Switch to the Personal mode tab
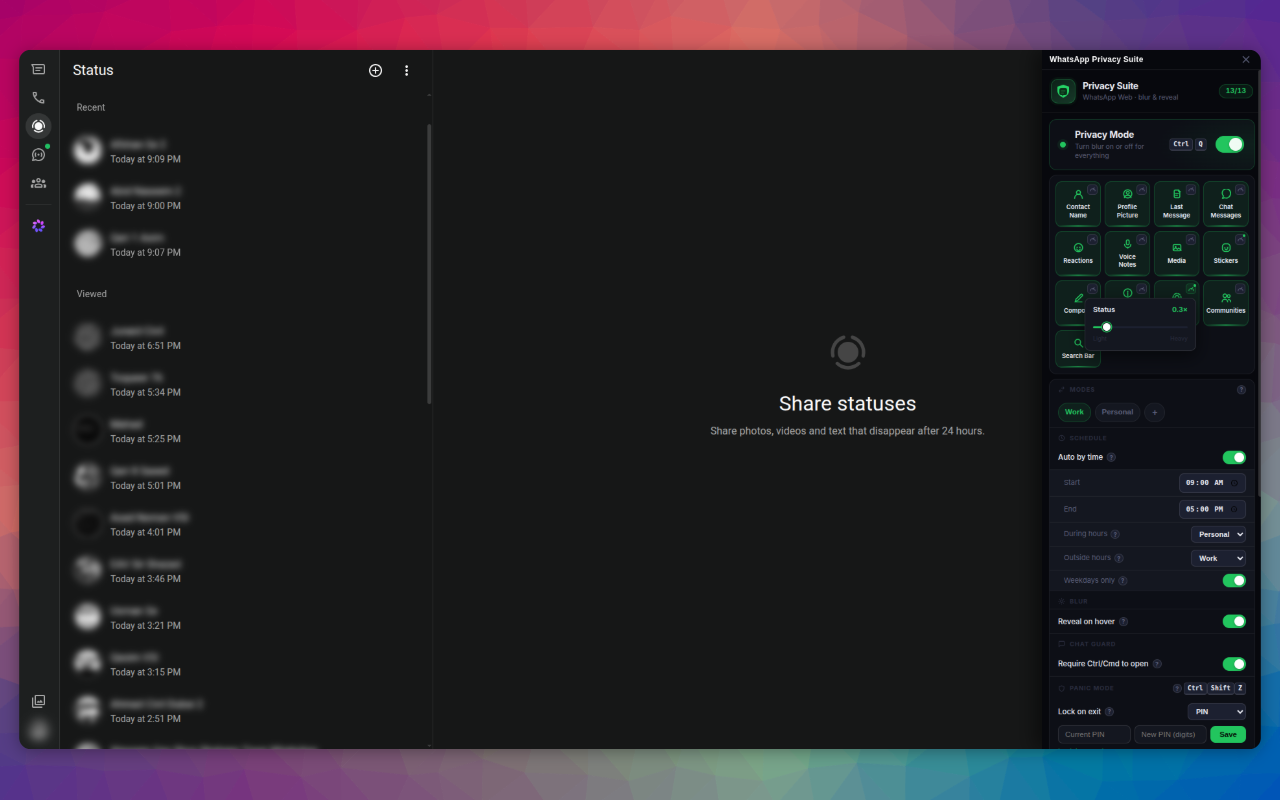This screenshot has width=1280, height=800. point(1117,412)
